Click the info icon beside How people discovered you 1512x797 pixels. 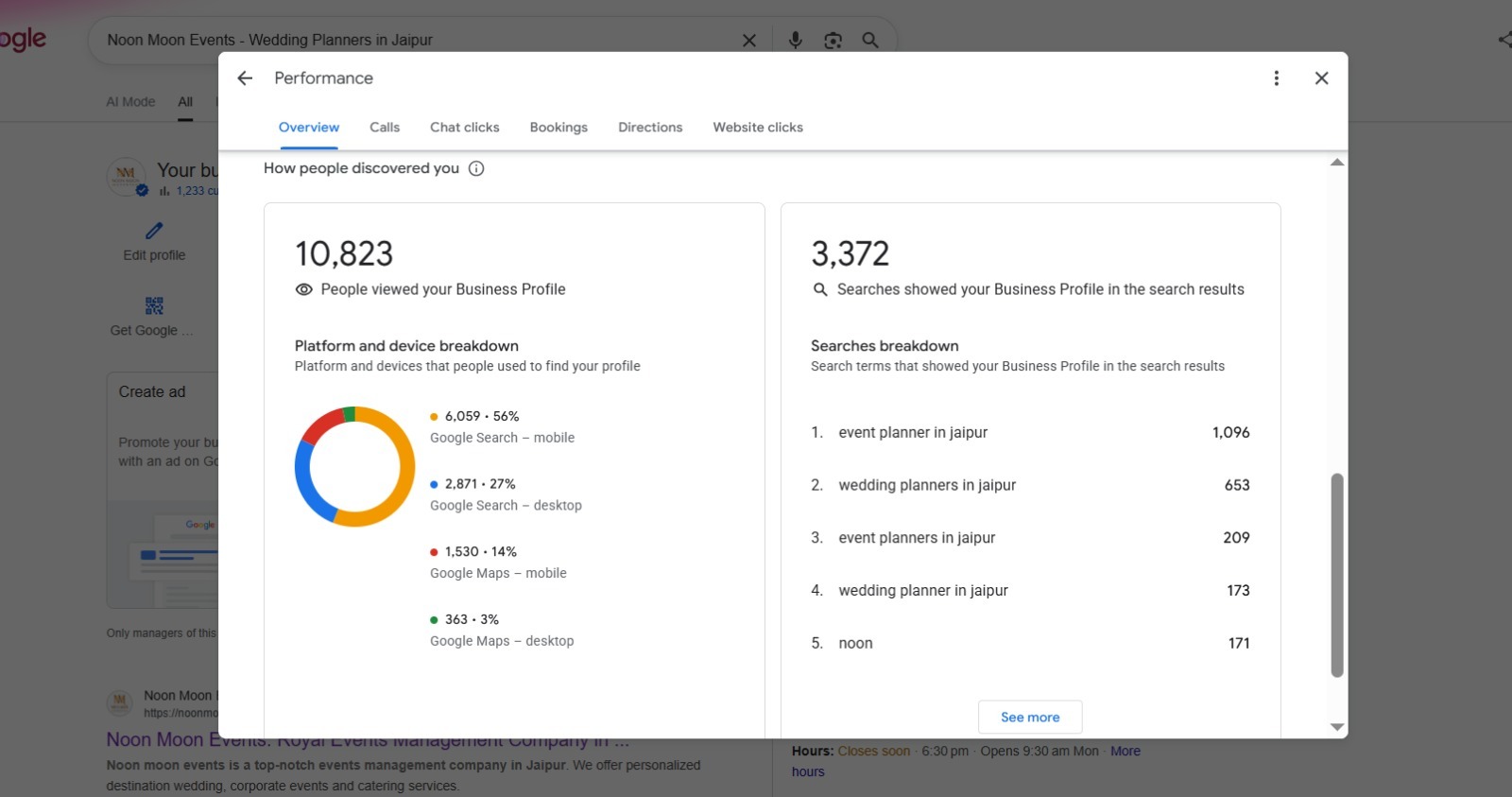click(x=476, y=168)
